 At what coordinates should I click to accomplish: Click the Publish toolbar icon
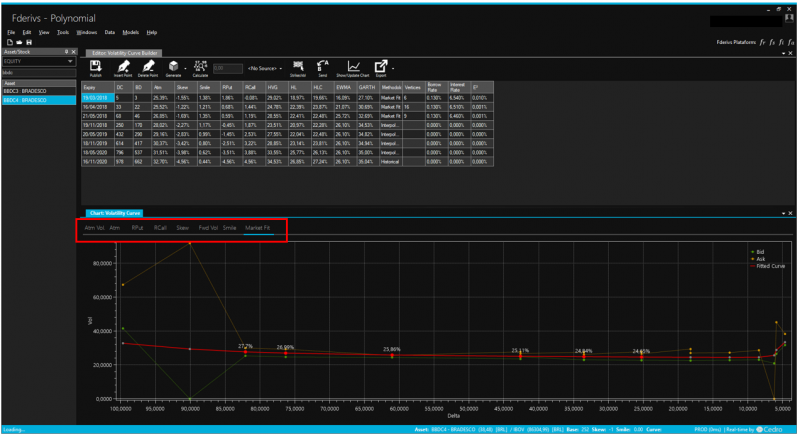point(96,66)
